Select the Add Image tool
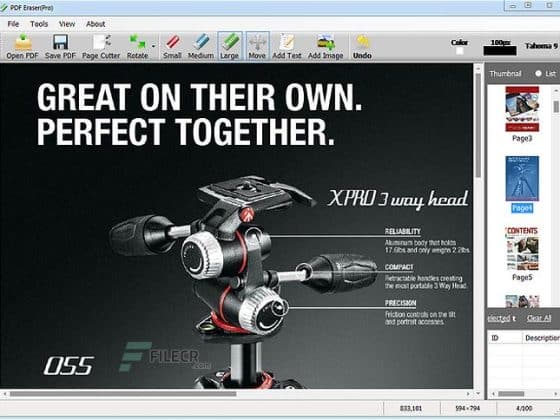Viewport: 560px width, 420px height. tap(325, 46)
